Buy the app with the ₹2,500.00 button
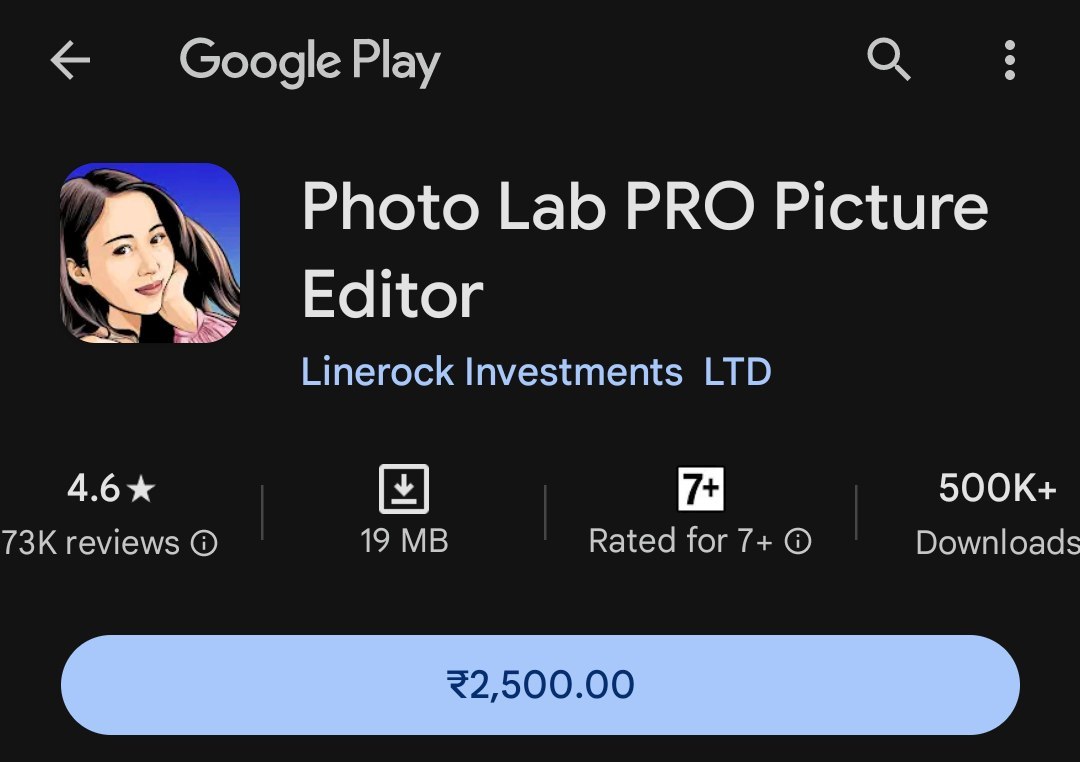1080x762 pixels. coord(540,685)
